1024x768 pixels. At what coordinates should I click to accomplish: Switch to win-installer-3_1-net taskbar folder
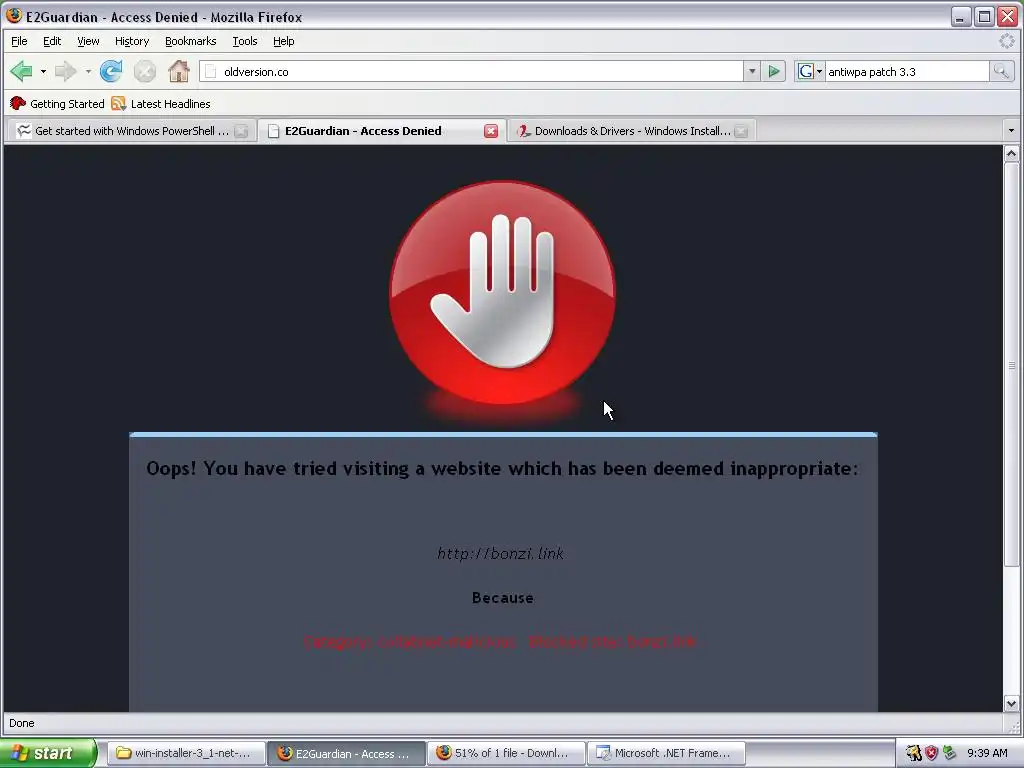tap(186, 753)
